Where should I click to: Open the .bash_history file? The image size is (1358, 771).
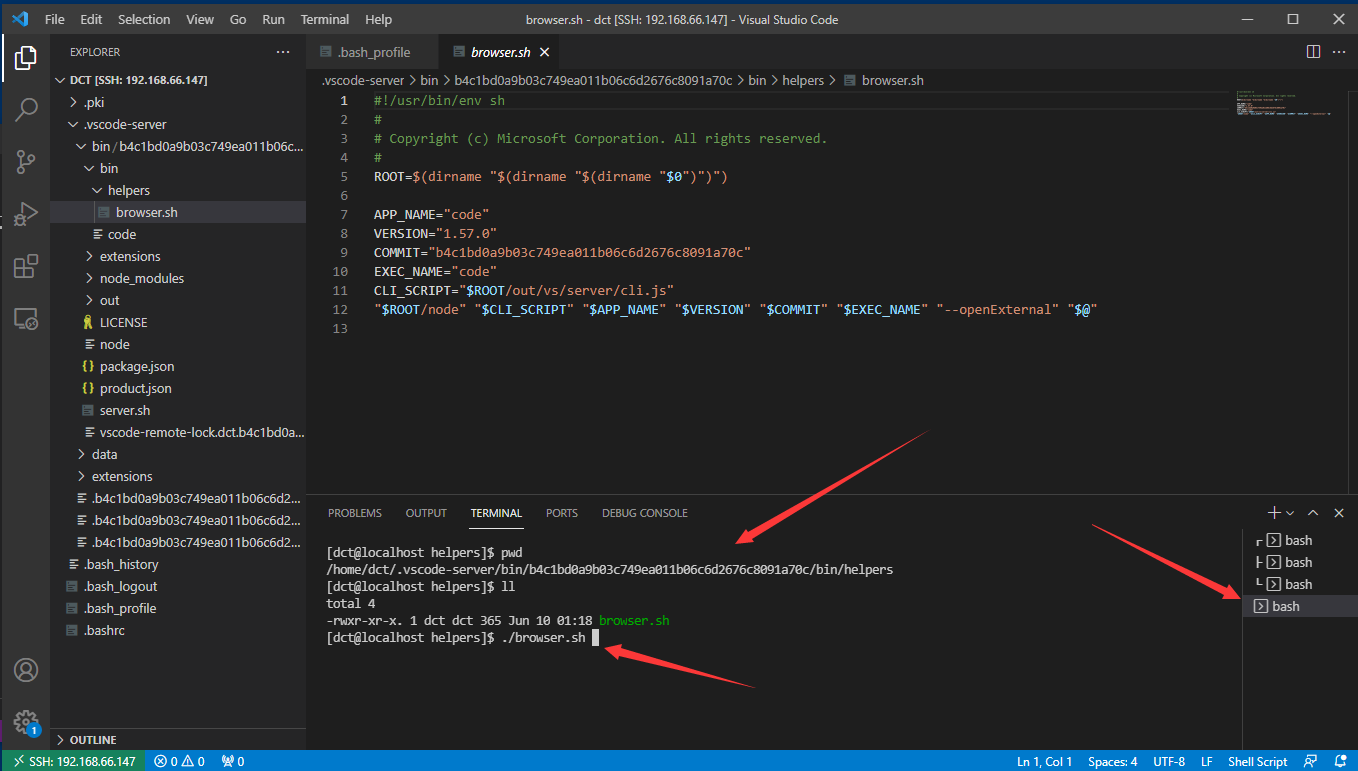pyautogui.click(x=178, y=564)
